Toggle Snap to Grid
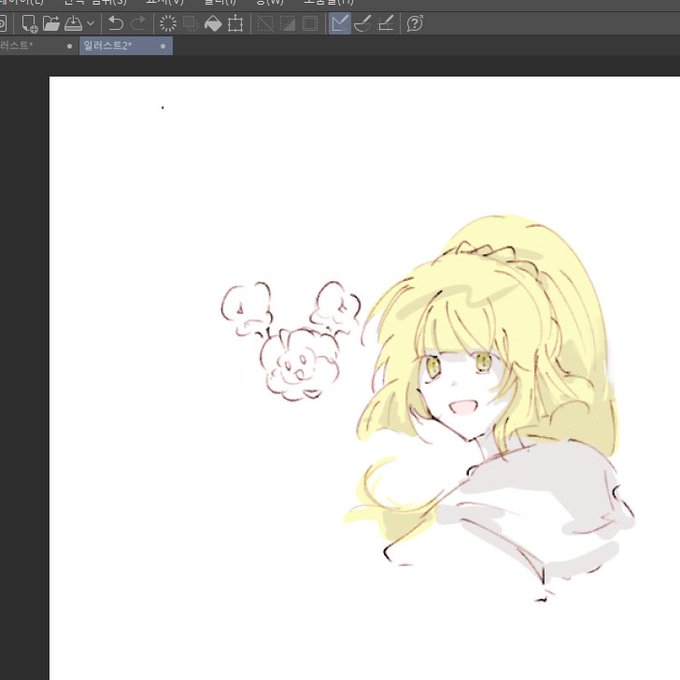The image size is (680, 680). (386, 24)
